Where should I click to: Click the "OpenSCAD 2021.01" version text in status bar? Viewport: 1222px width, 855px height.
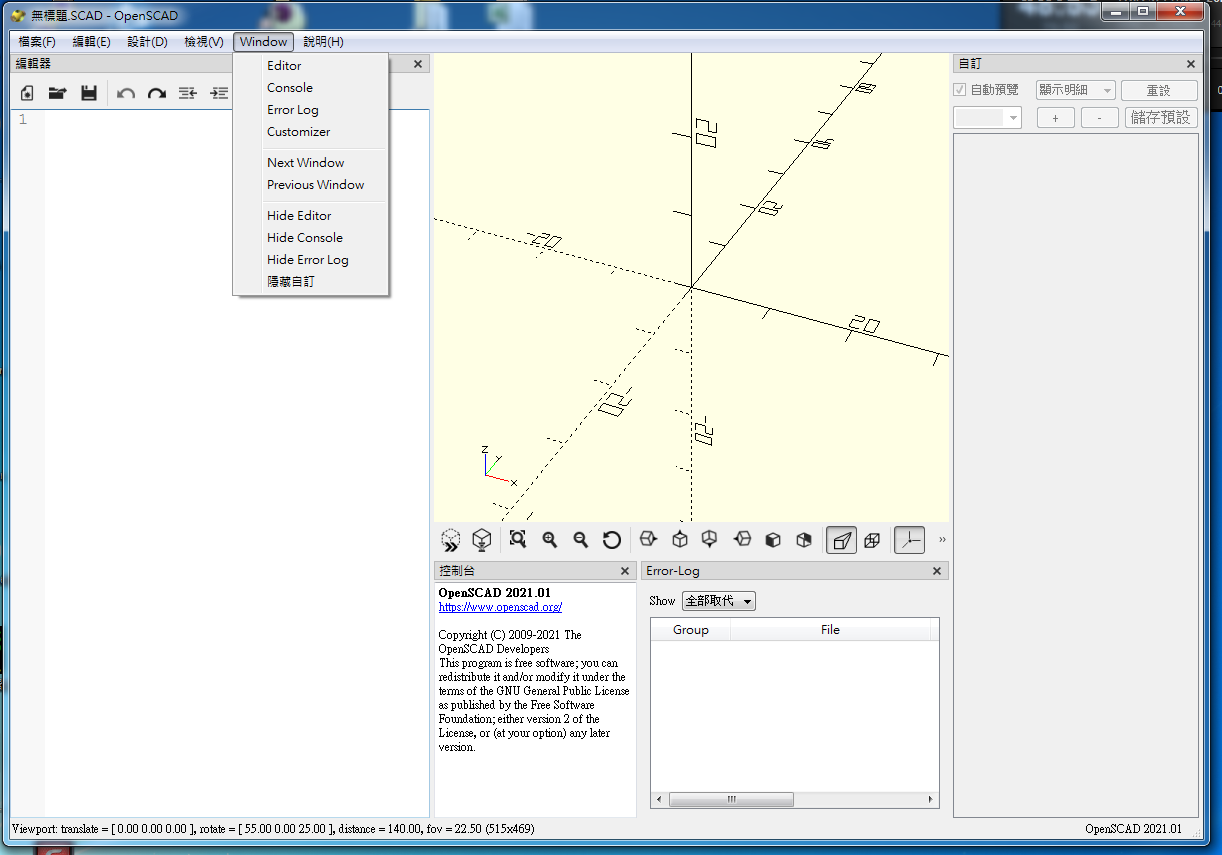coord(1133,829)
